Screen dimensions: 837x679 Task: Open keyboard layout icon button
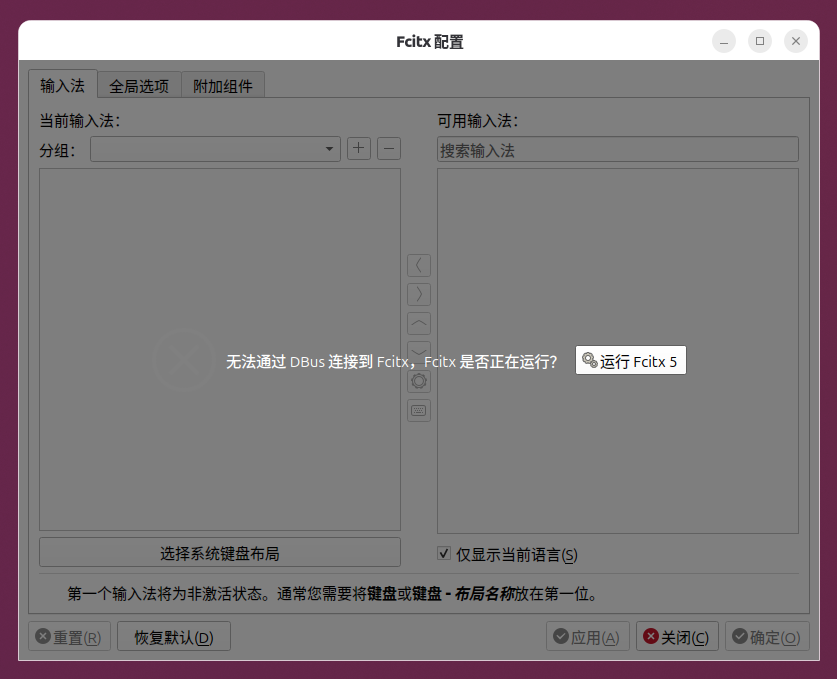[419, 410]
